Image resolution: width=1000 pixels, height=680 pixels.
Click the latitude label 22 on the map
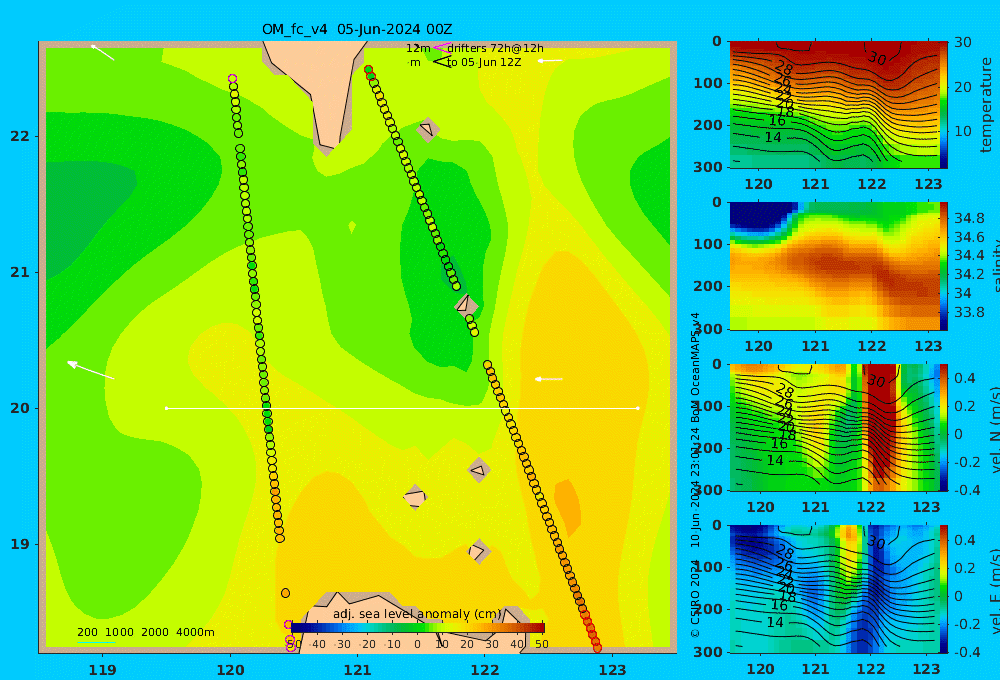(x=20, y=136)
